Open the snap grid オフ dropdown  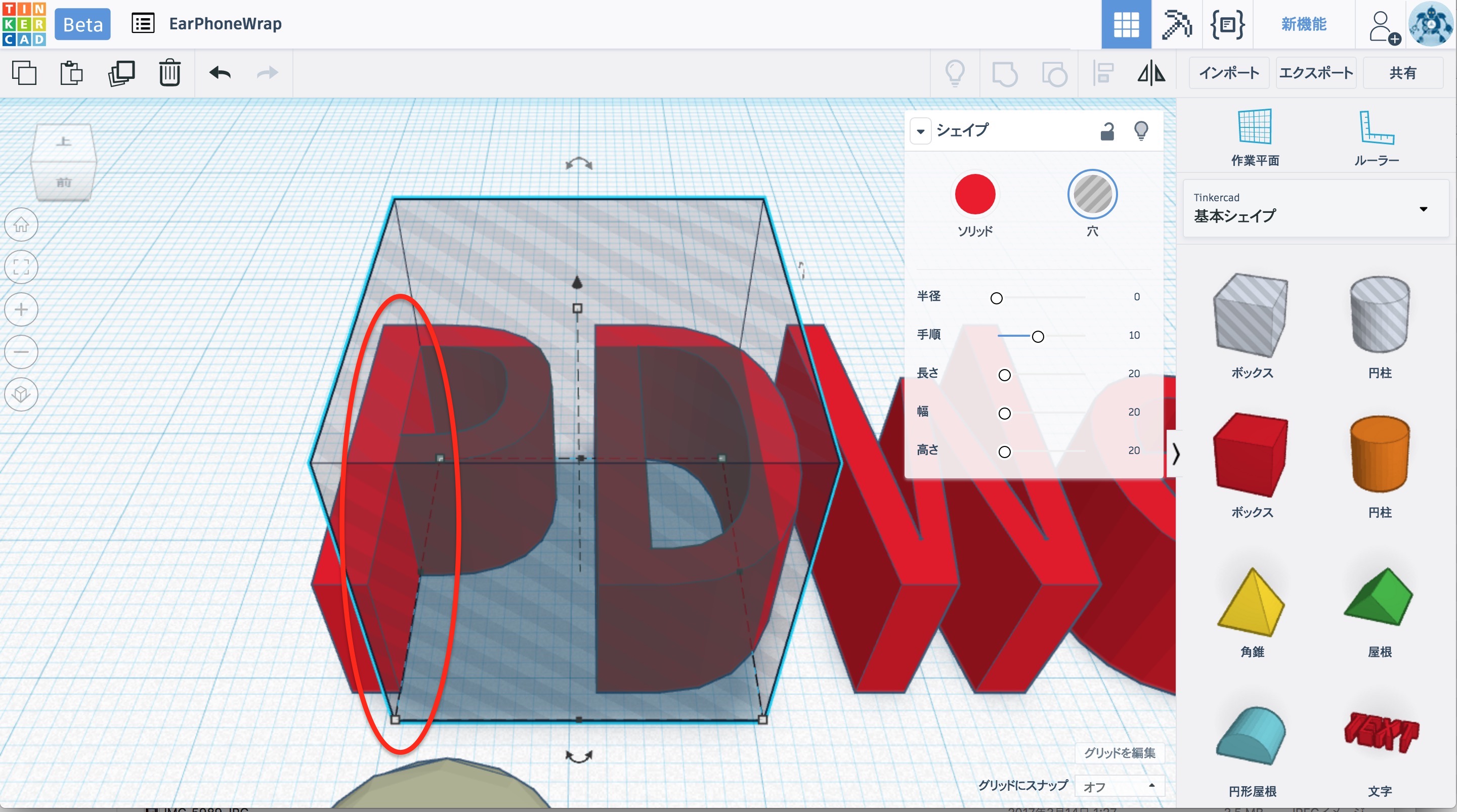(x=1118, y=786)
